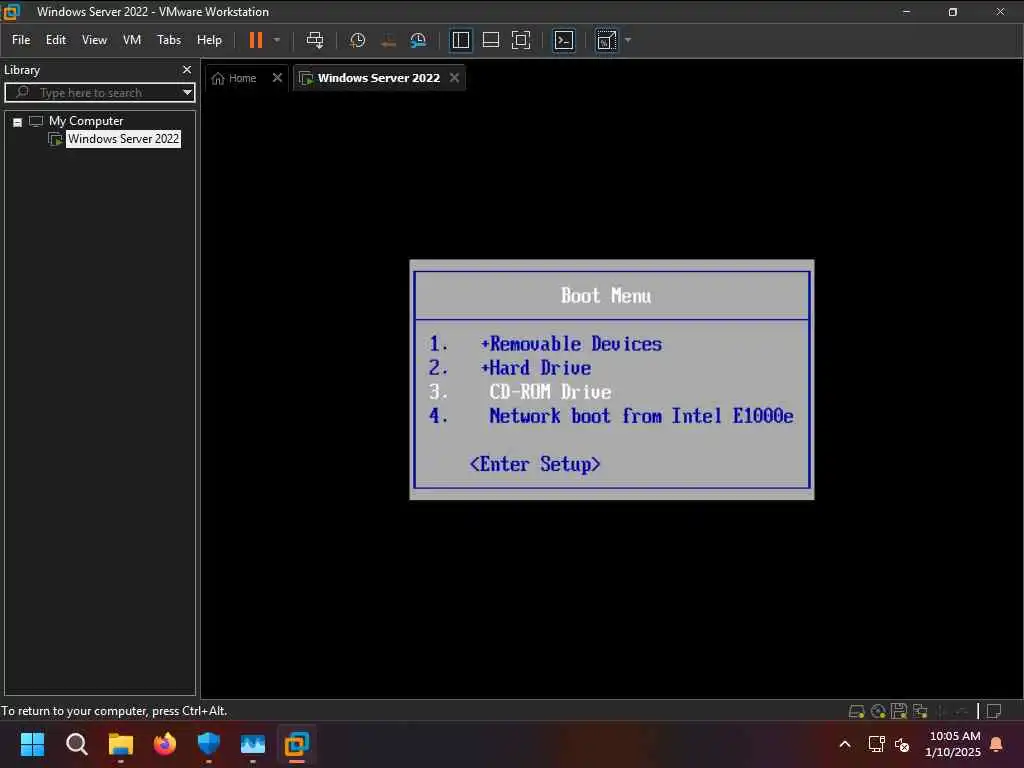
Task: Select Enter Setup in the Boot Menu
Action: tap(535, 464)
